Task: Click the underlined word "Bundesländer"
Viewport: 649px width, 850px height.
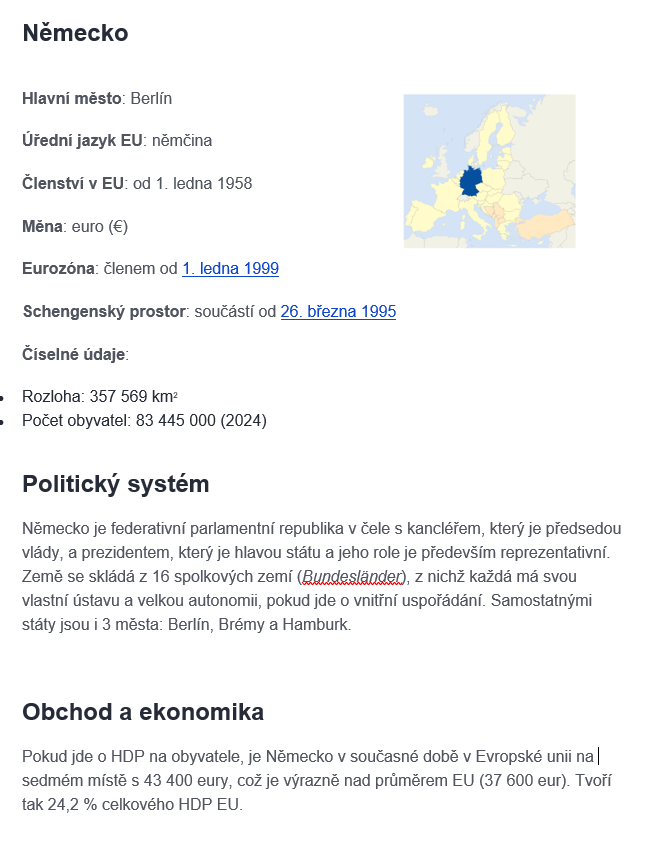Action: click(354, 577)
